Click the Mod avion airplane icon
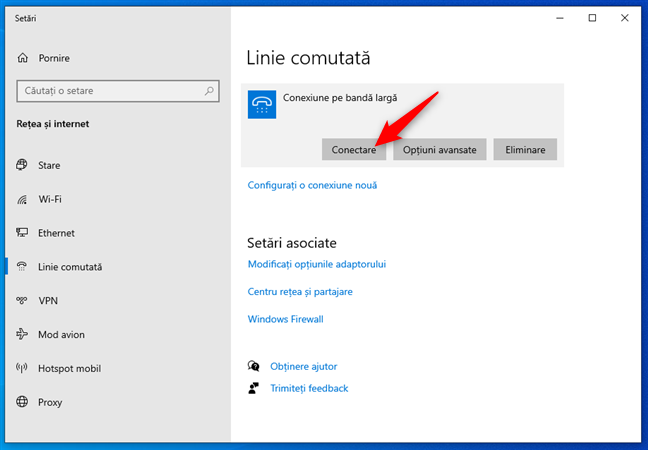648x450 pixels. pyautogui.click(x=22, y=334)
